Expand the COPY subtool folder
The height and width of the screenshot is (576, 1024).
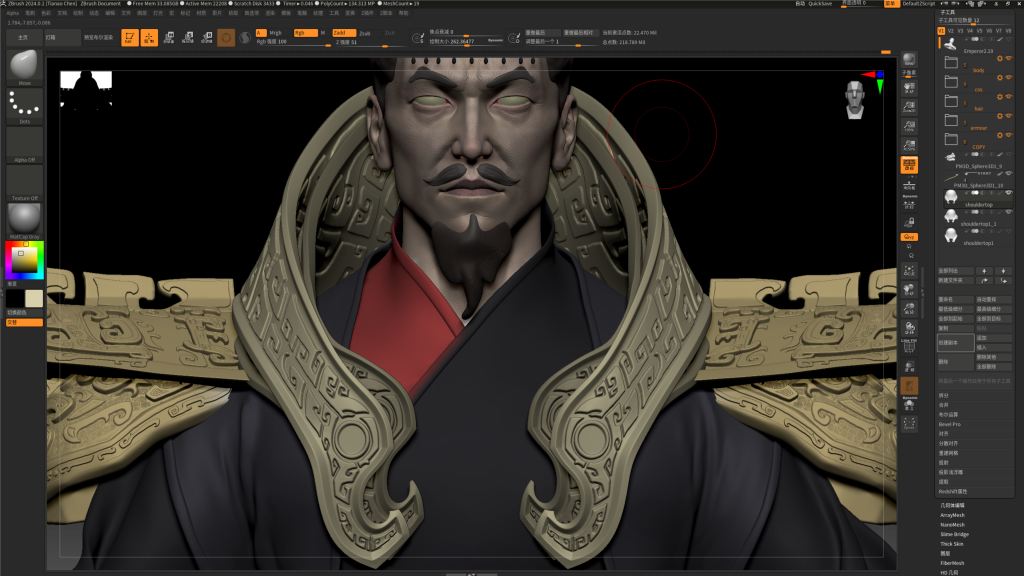(x=952, y=140)
